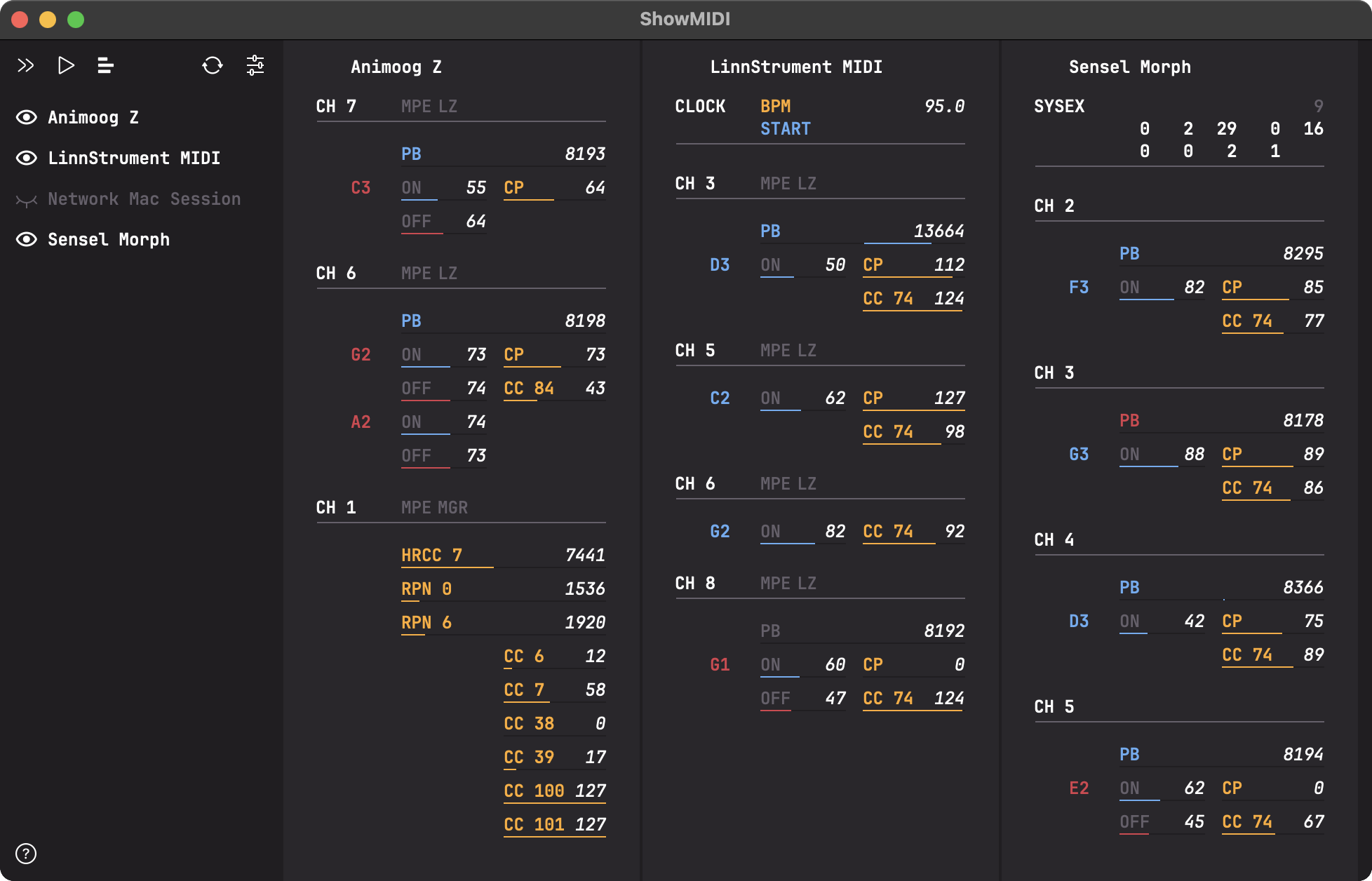Click the circular refresh arrows icon
Viewport: 1372px width, 881px height.
tap(213, 66)
